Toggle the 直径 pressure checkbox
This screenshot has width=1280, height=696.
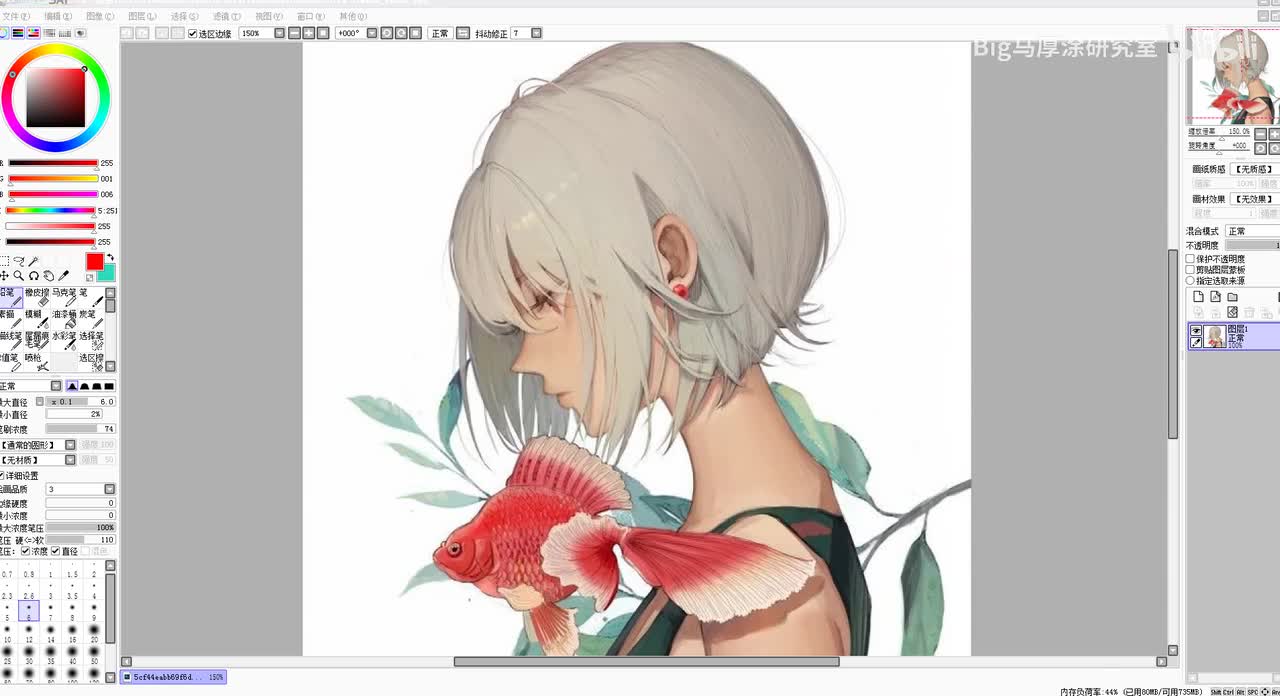click(x=56, y=551)
